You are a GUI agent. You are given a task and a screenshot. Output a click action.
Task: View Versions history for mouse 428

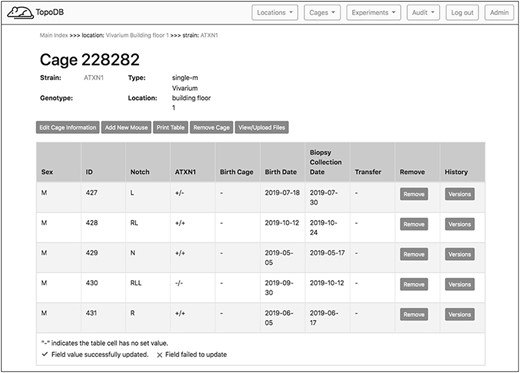460,224
